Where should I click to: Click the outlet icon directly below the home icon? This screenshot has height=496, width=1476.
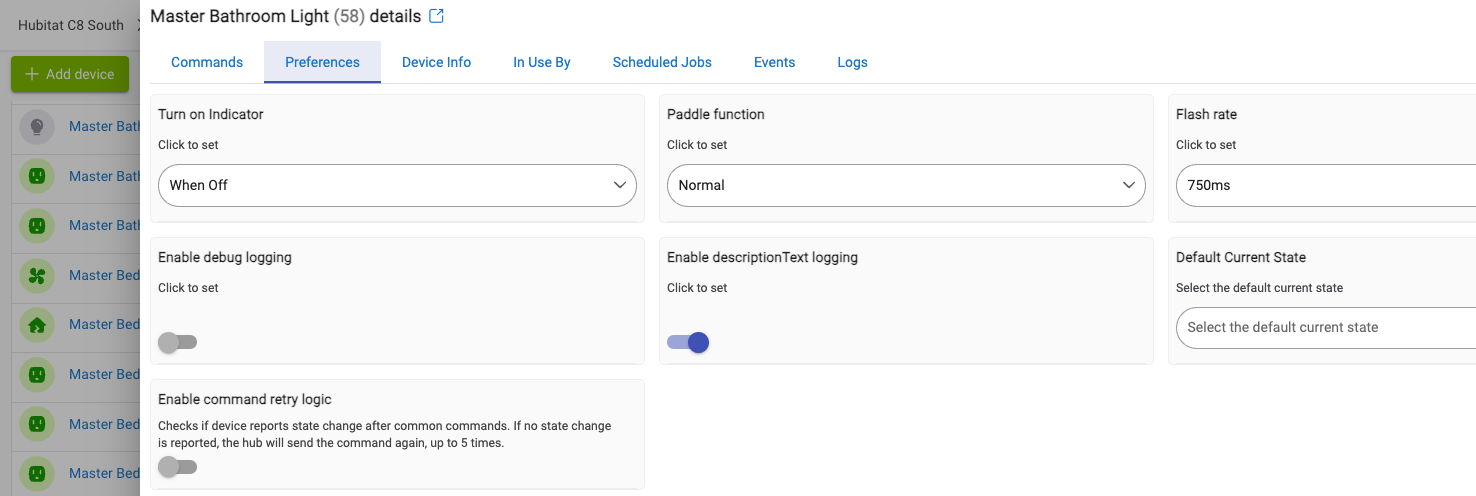click(37, 374)
